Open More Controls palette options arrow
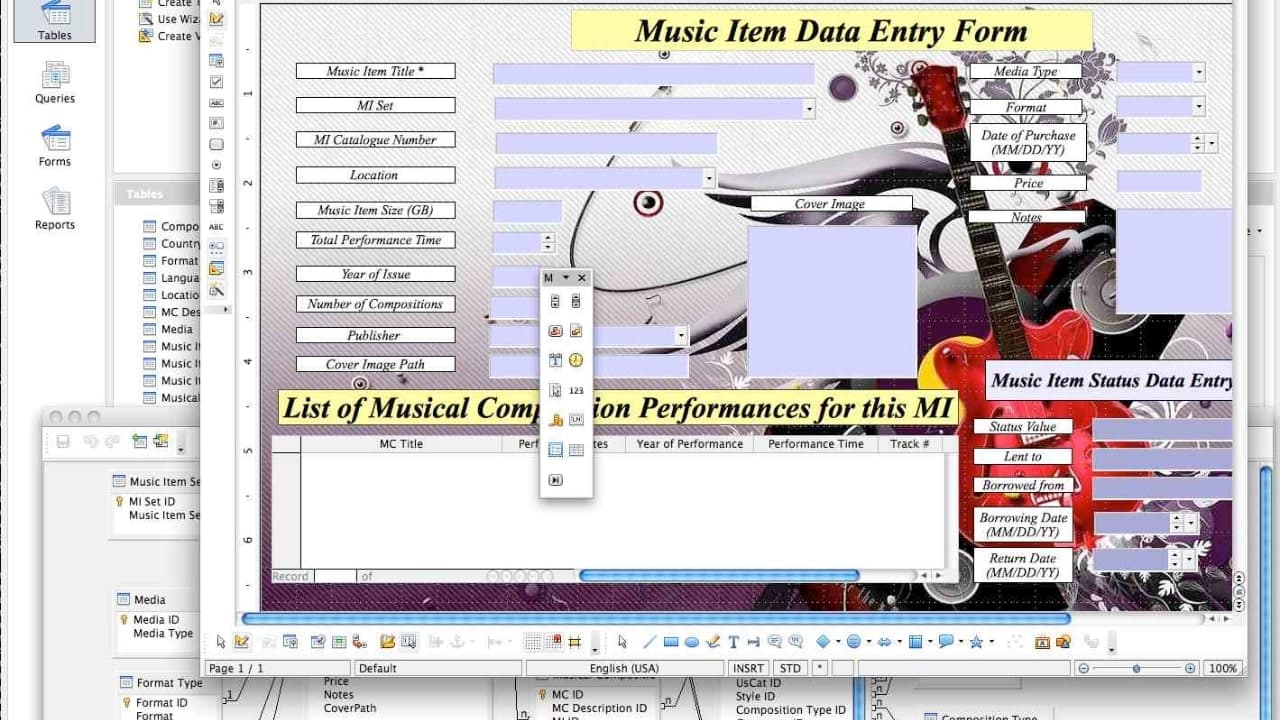 [565, 278]
